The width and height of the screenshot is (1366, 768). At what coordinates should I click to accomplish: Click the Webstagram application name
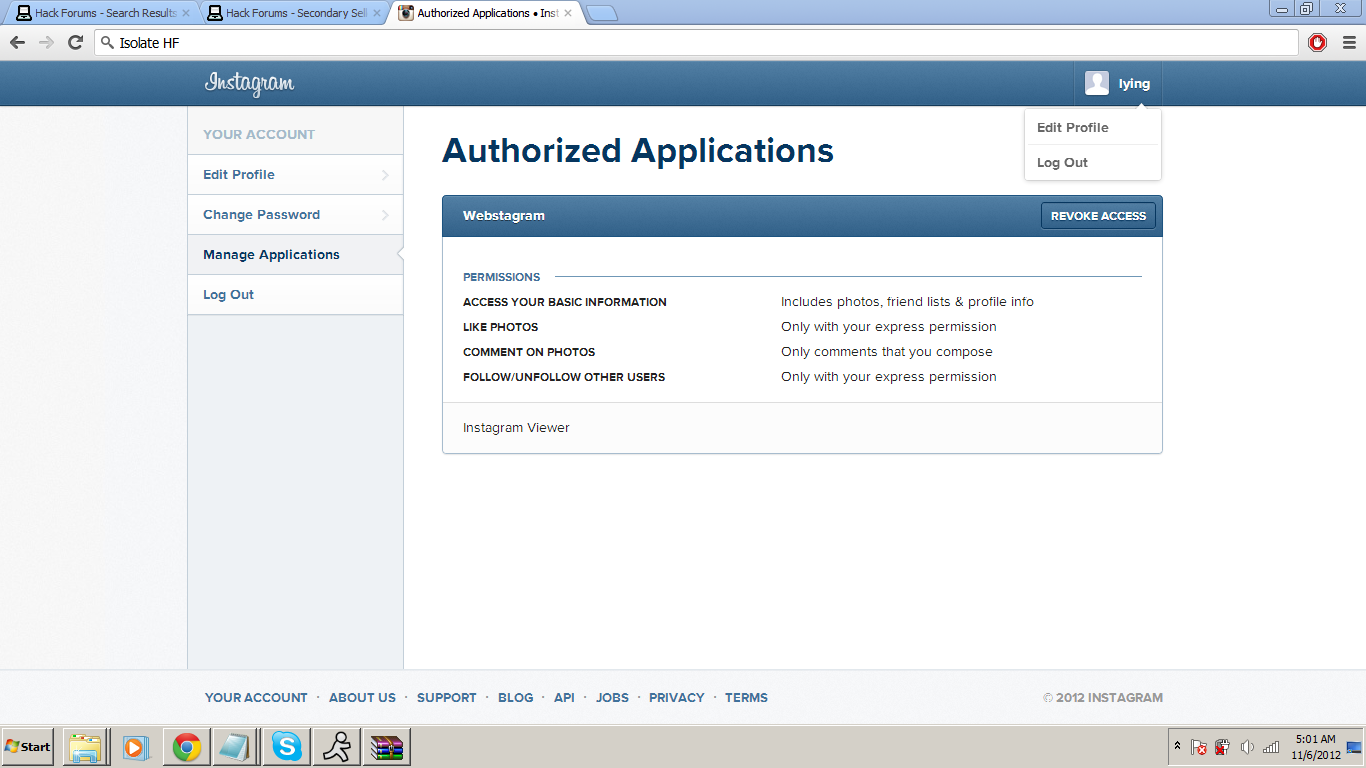[x=504, y=216]
